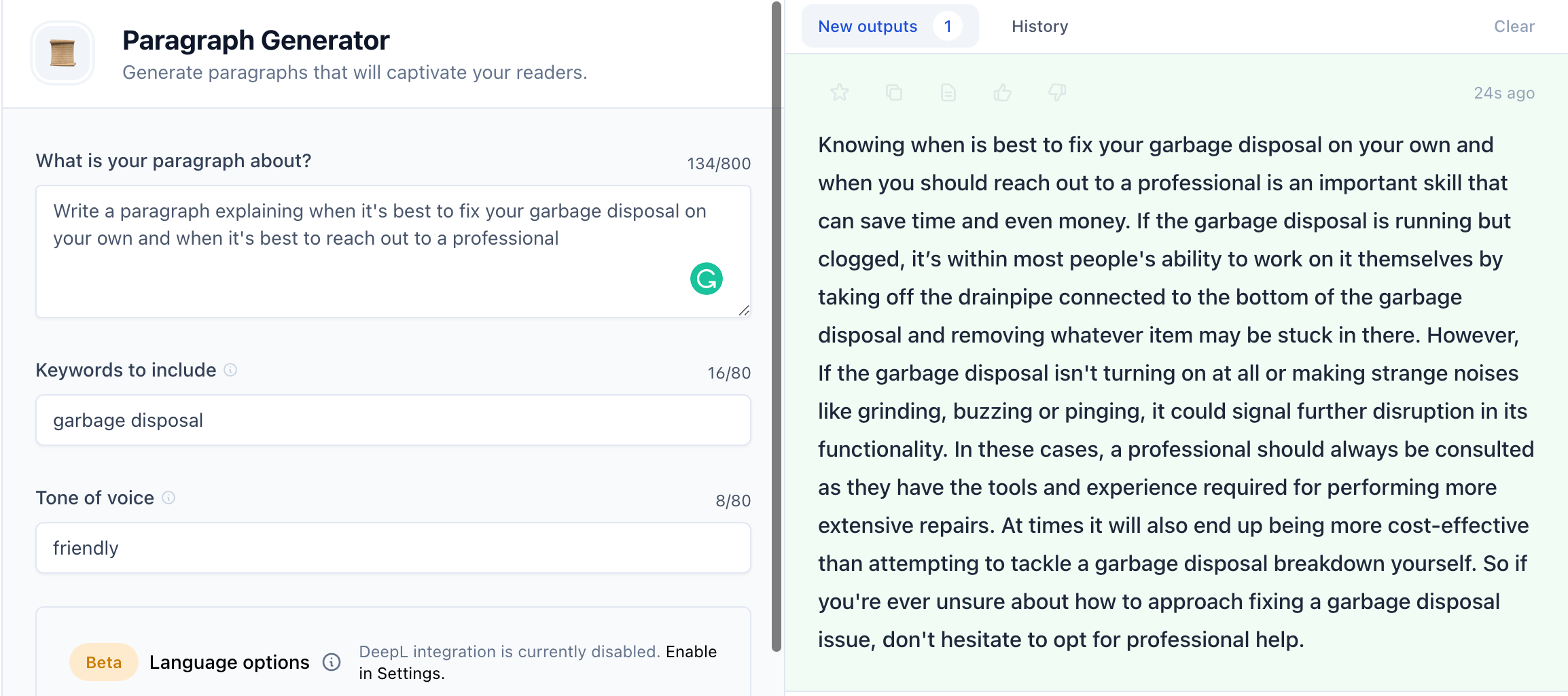
Task: Click the 8/80 tone counter
Action: 733,501
